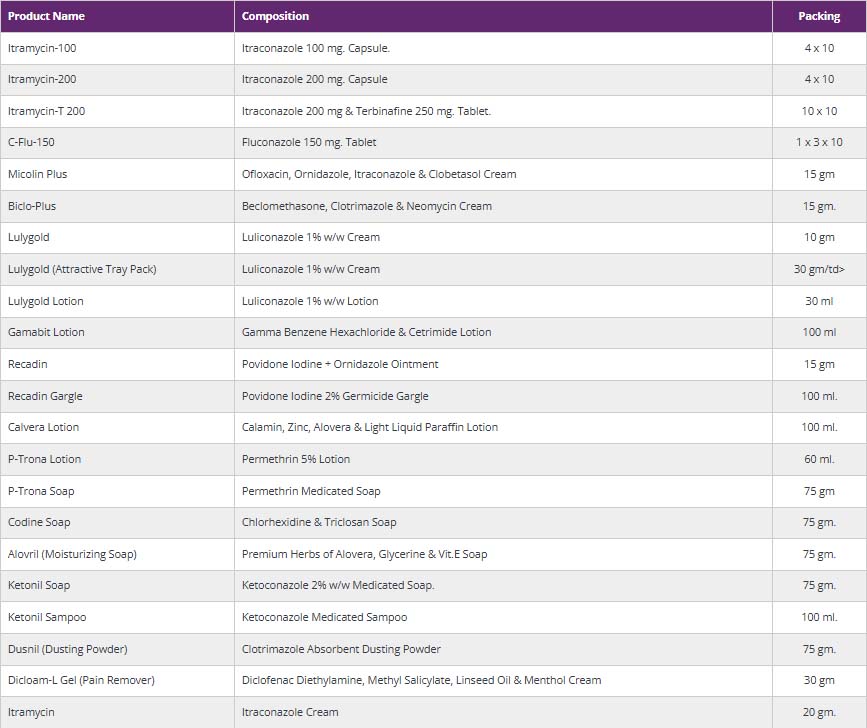Select the Codine Soap product name

(39, 522)
